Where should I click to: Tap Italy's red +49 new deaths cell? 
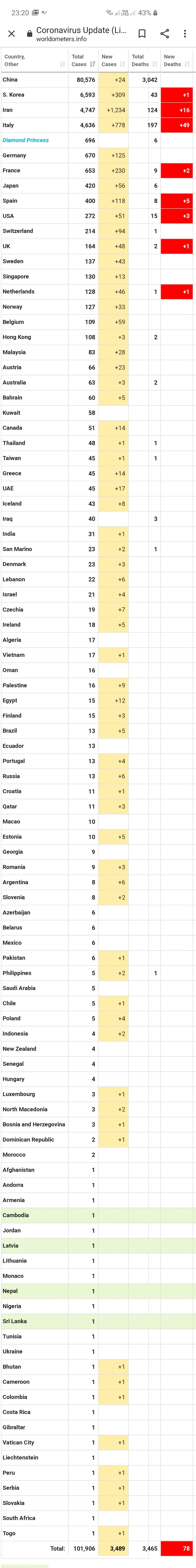[177, 125]
